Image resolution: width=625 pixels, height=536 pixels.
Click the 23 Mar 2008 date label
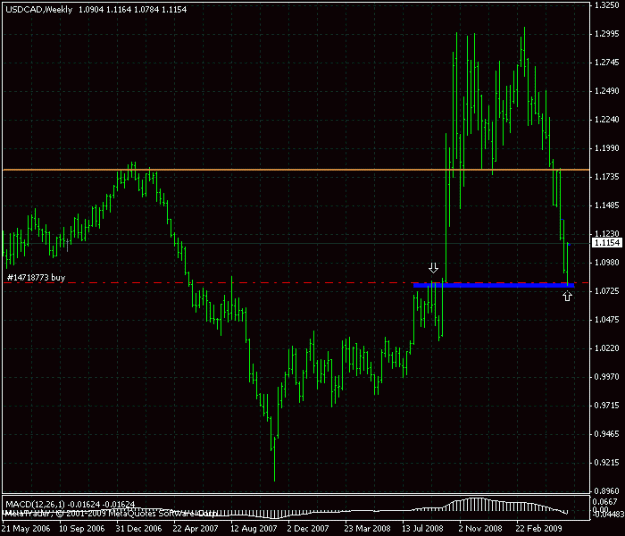[x=367, y=528]
